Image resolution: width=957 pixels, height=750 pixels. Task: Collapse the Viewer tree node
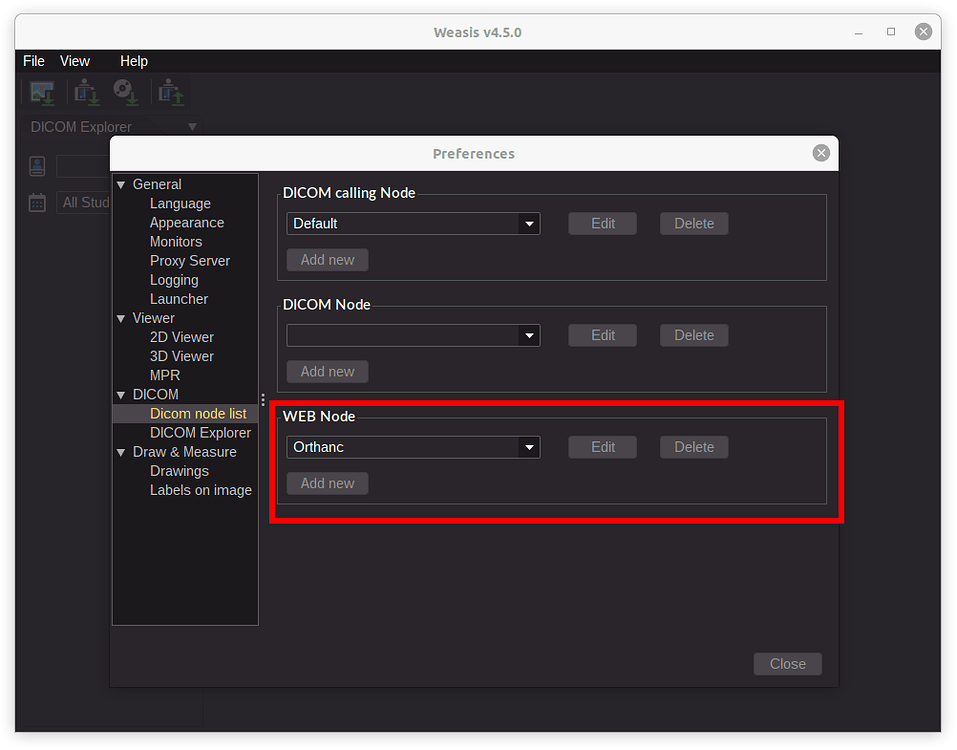click(x=121, y=319)
